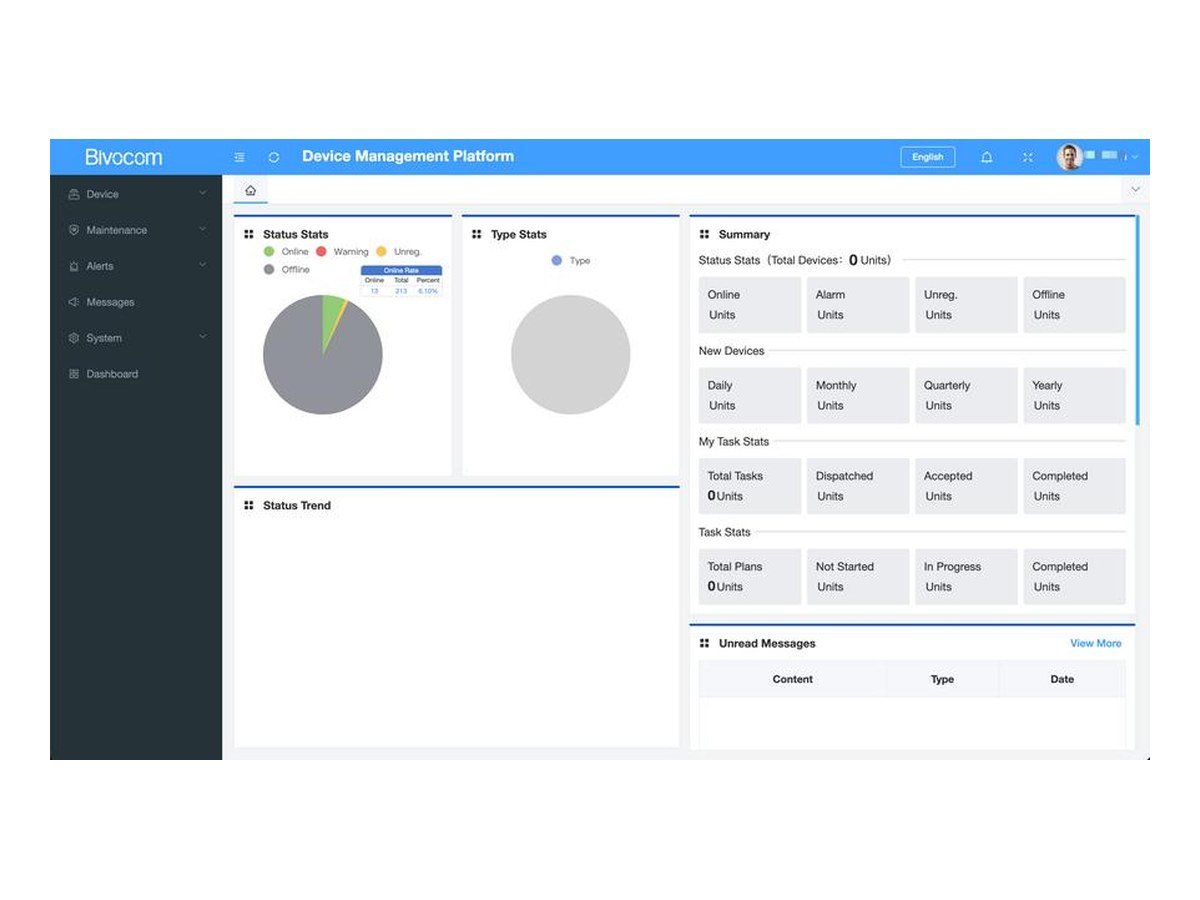Click the Online Units card
This screenshot has width=1200, height=900.
[750, 305]
